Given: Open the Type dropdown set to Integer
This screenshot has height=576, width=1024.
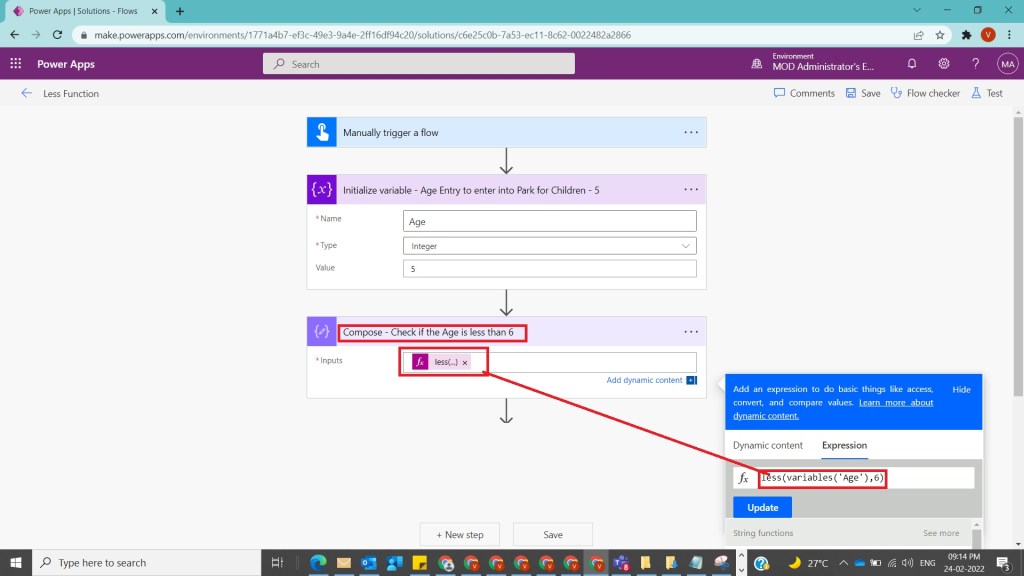Looking at the screenshot, I should pos(549,245).
